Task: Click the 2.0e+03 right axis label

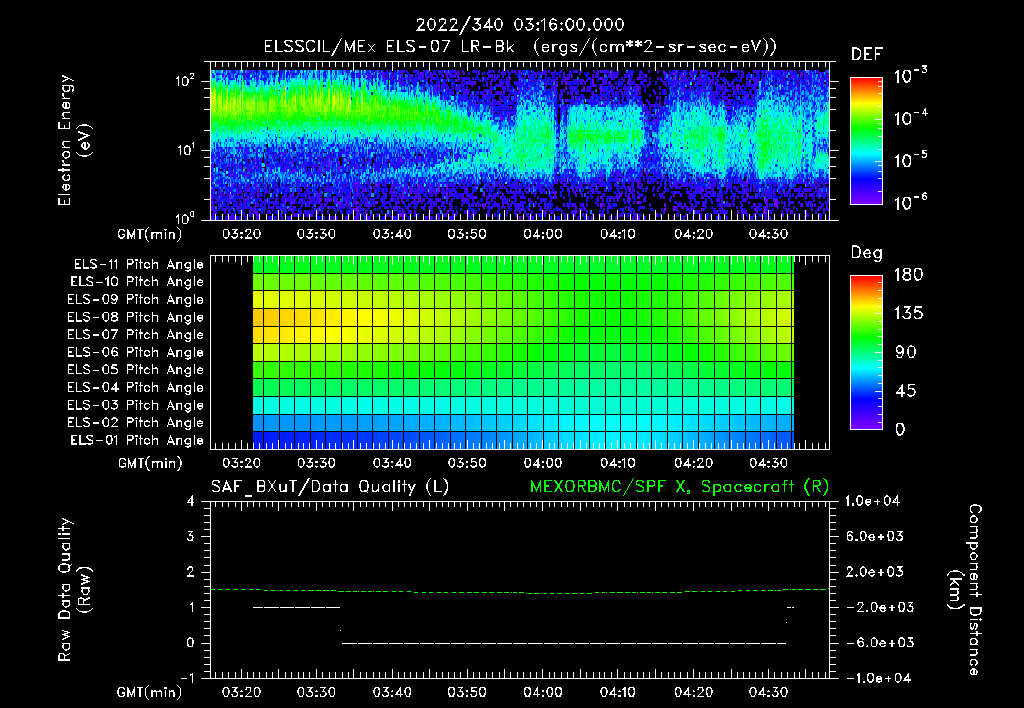Action: pyautogui.click(x=874, y=571)
